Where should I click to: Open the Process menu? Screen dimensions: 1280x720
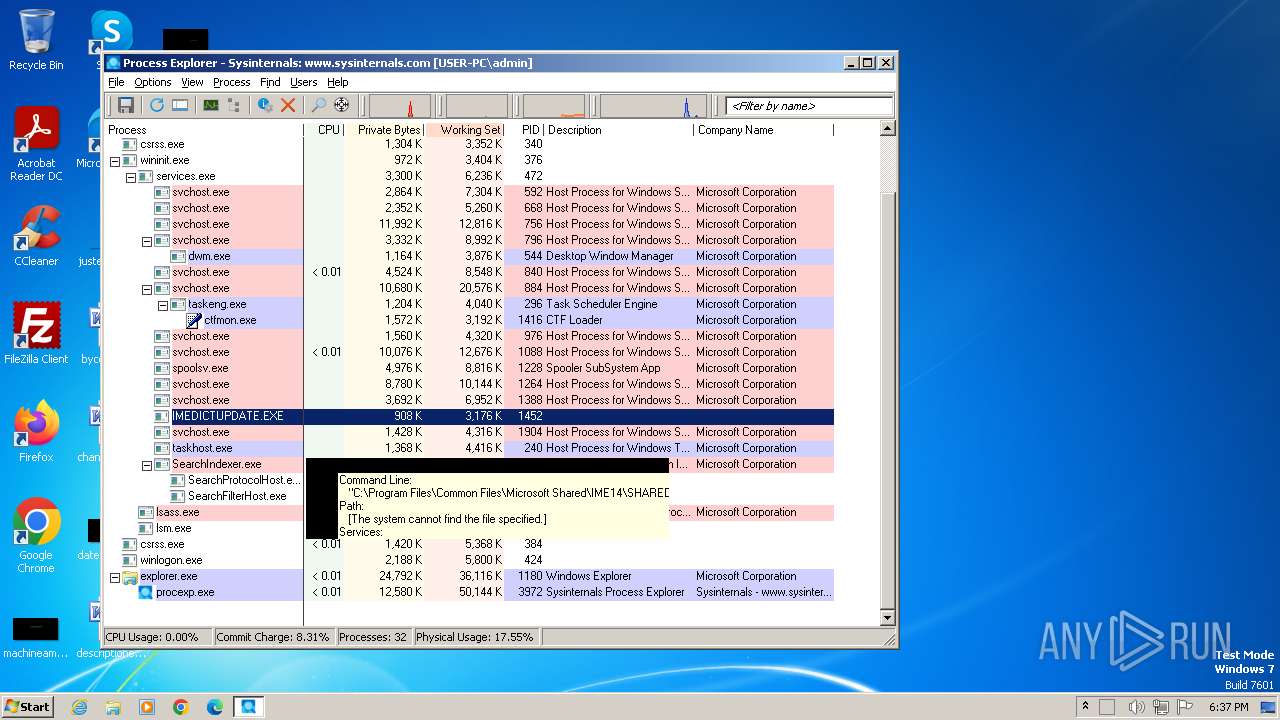coord(231,82)
